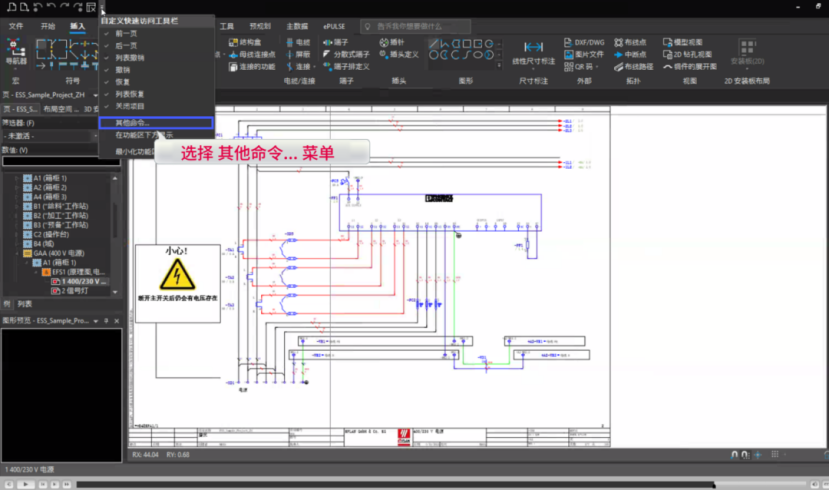Select the Linear dimension (线性尺寸标注) tool
Screen dimensions: 830x490
534,53
